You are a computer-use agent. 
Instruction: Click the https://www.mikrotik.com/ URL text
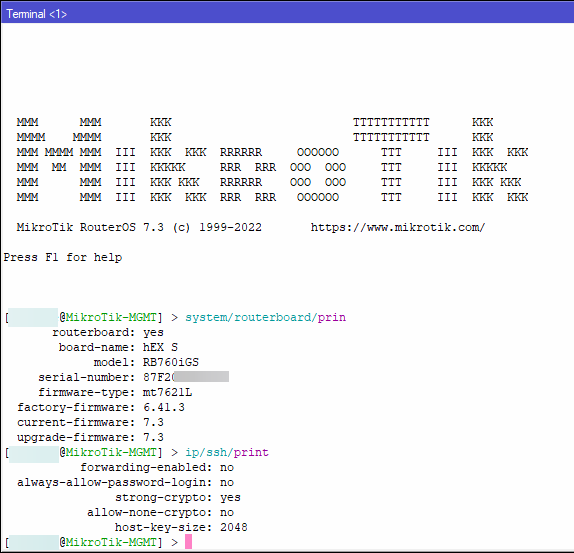pyautogui.click(x=398, y=228)
